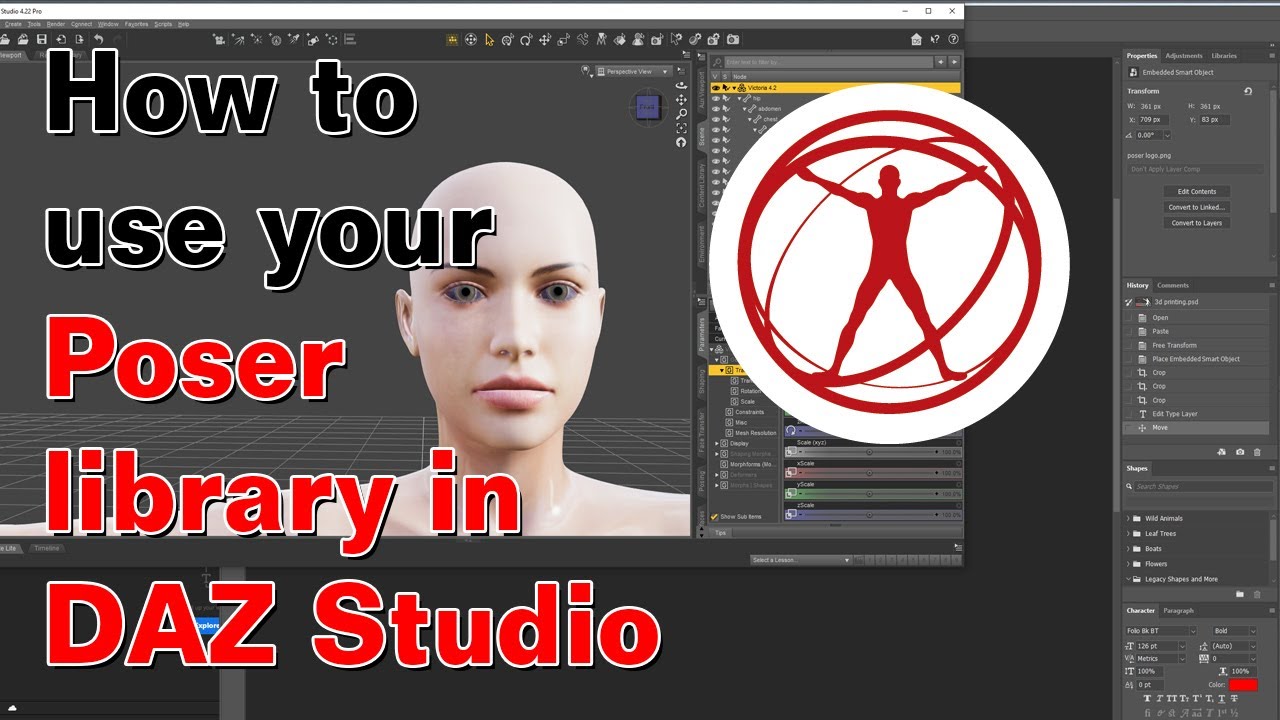Viewport: 1280px width, 720px height.
Task: Click the Save file icon in DAZ toolbar
Action: pyautogui.click(x=42, y=40)
